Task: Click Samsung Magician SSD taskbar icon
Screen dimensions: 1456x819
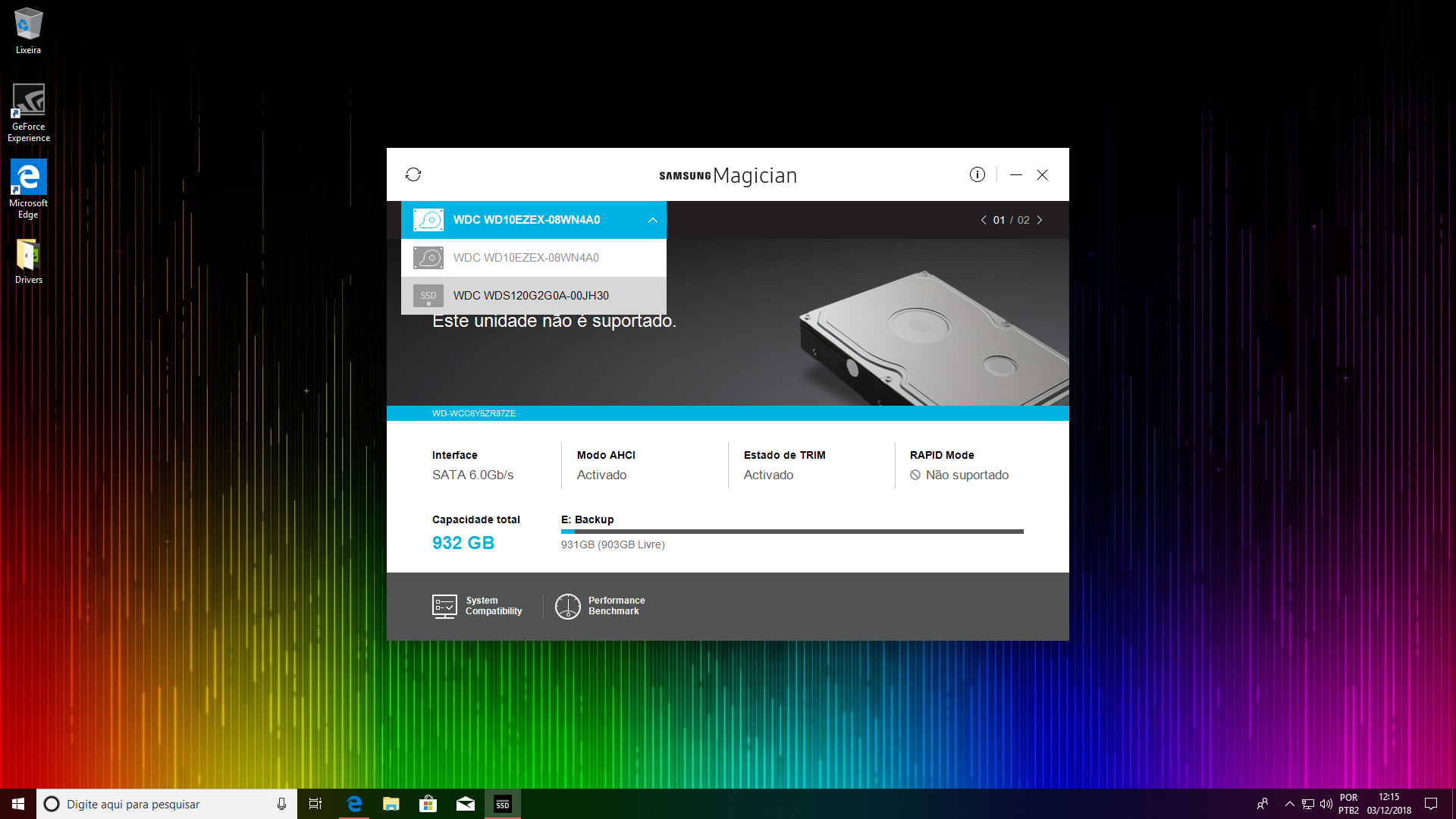Action: pyautogui.click(x=502, y=804)
